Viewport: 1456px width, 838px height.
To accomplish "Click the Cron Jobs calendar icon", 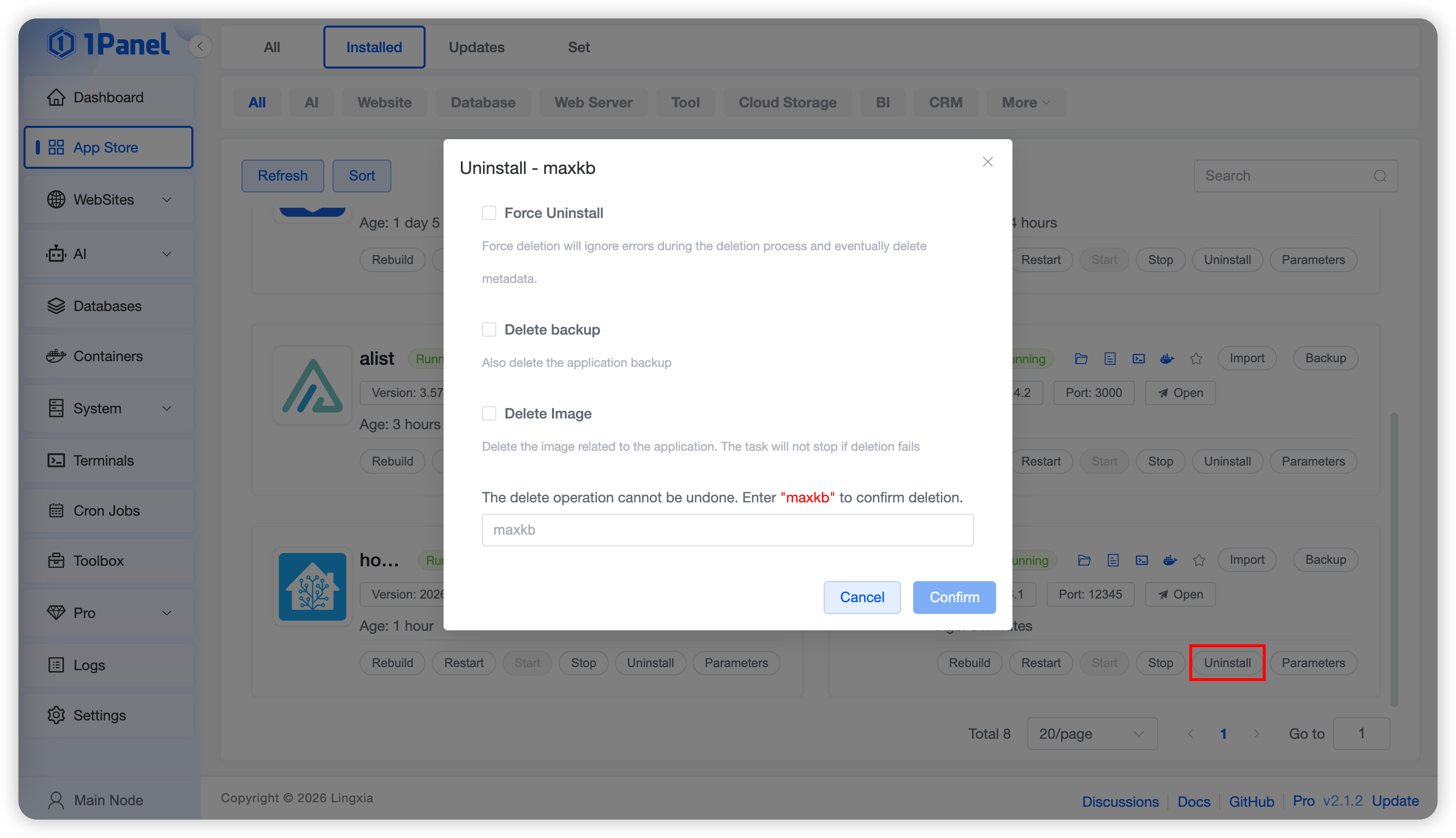I will (56, 511).
